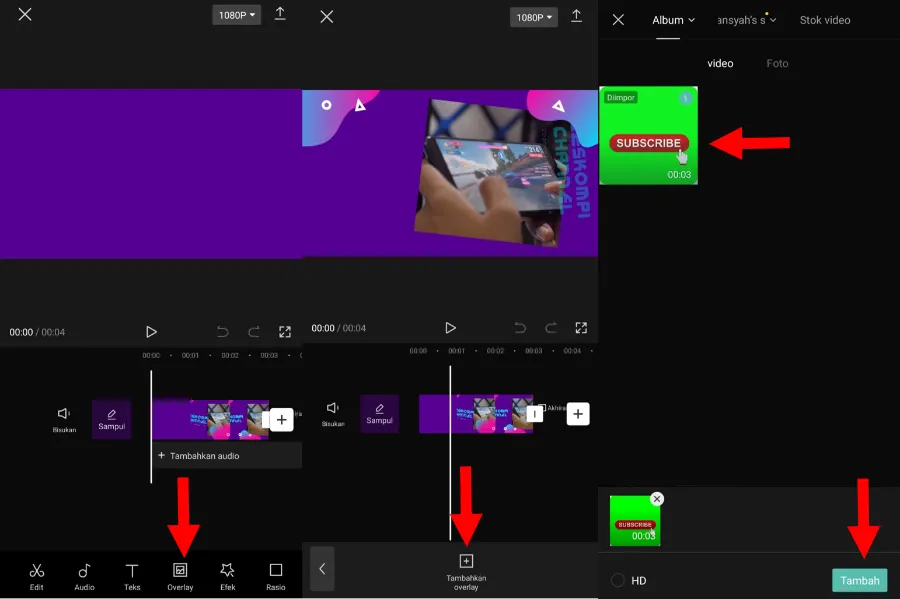The image size is (900, 599).
Task: Click the Tambah button
Action: (859, 580)
